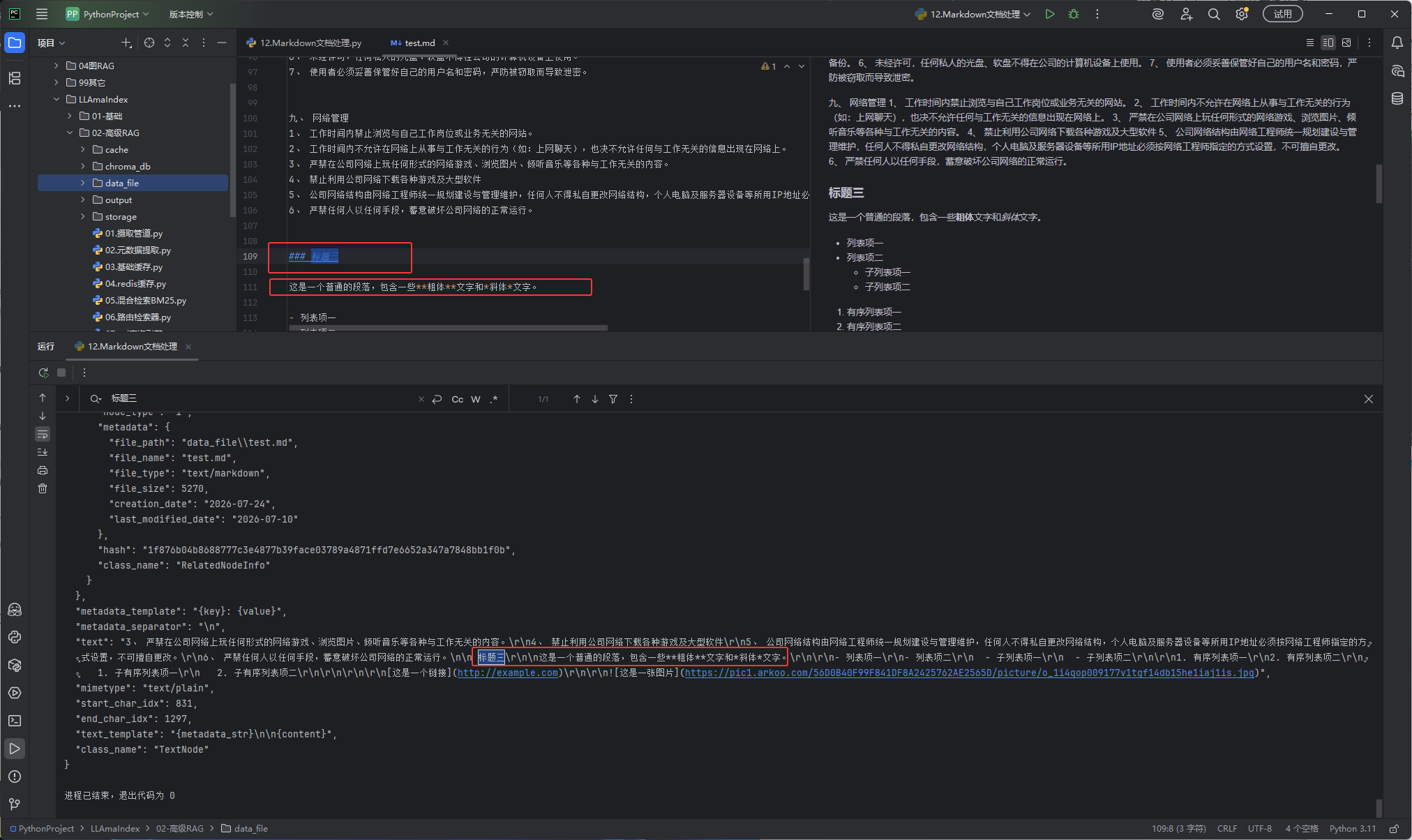This screenshot has height=840, width=1412.
Task: Select the data_file folder
Action: coord(133,183)
